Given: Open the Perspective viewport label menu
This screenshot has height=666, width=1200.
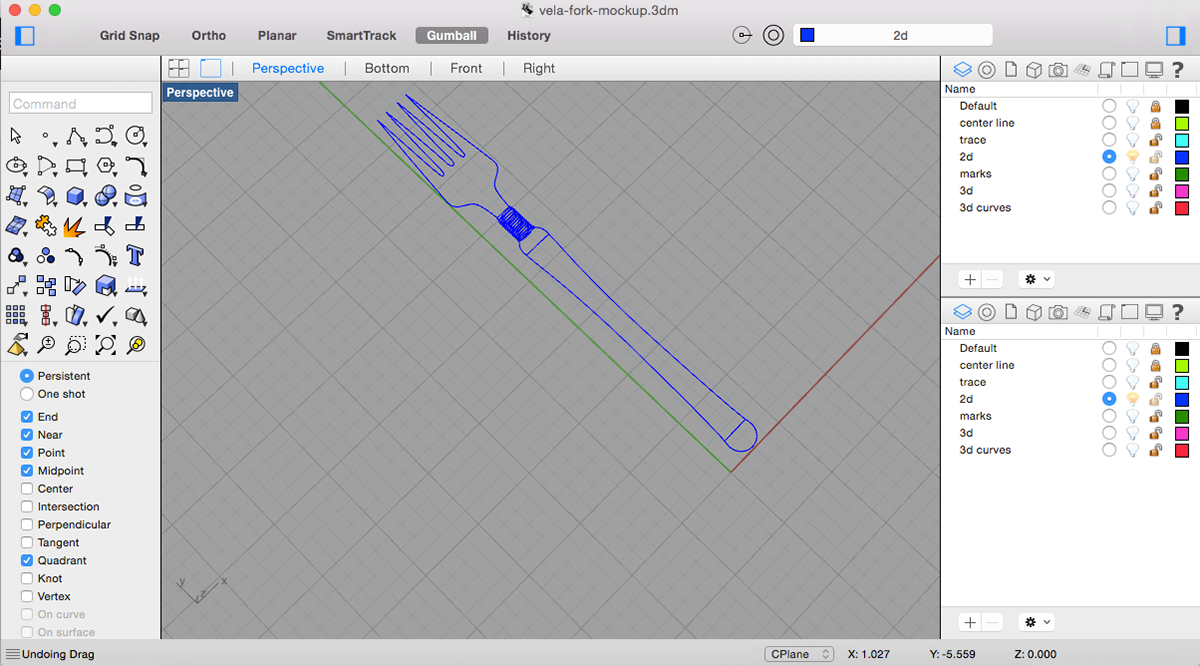Looking at the screenshot, I should [x=200, y=93].
